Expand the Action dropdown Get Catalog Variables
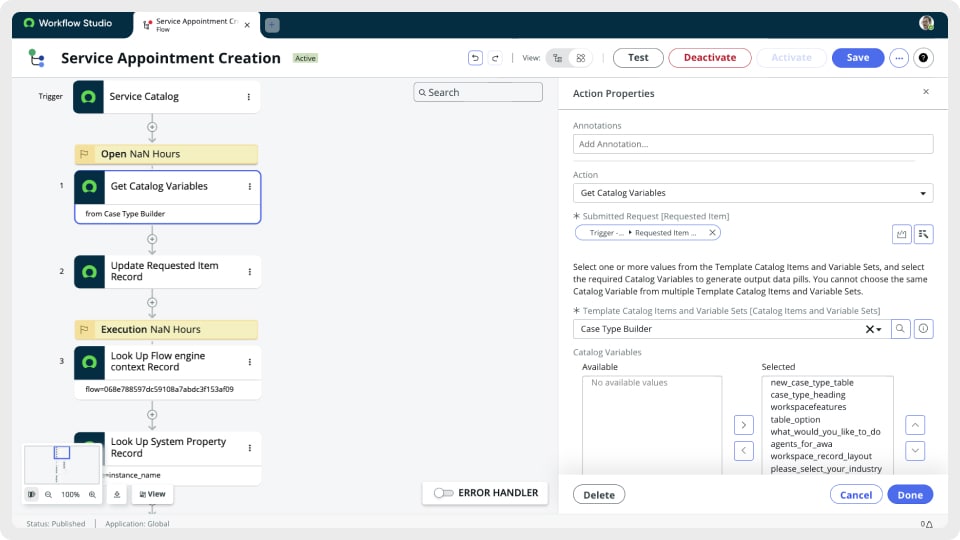Image resolution: width=960 pixels, height=540 pixels. pyautogui.click(x=921, y=193)
